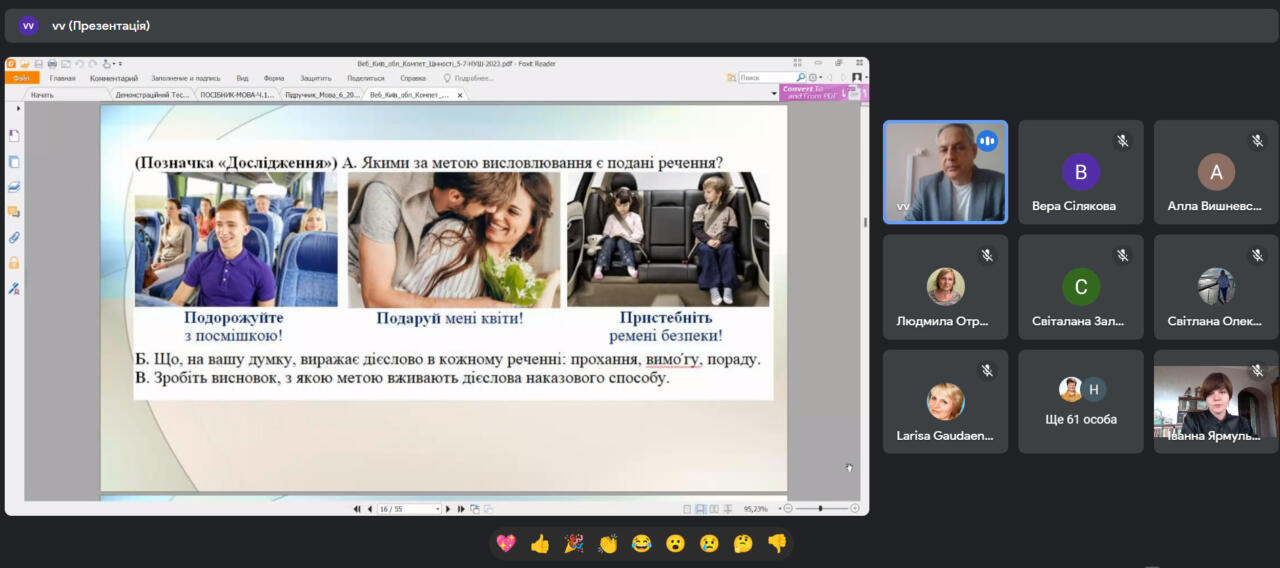Select Larisa Gaudaen... participant tile
This screenshot has width=1280, height=568.
[945, 401]
